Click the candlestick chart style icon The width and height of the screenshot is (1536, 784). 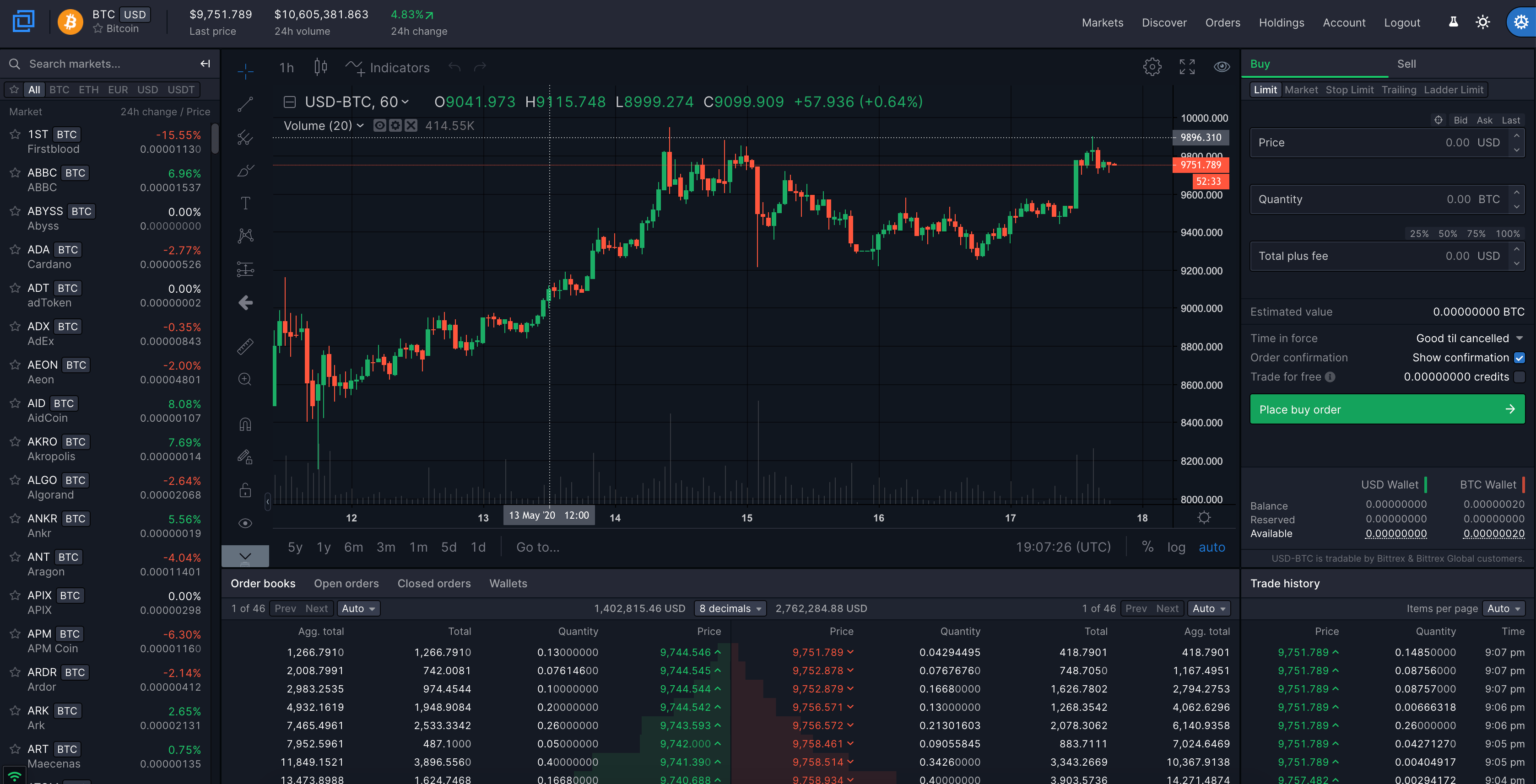pos(320,67)
